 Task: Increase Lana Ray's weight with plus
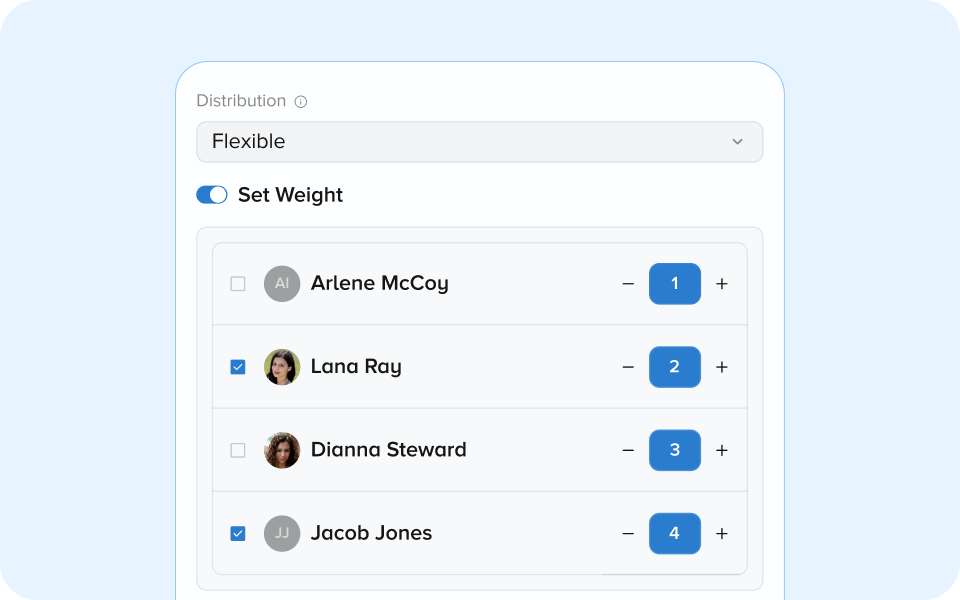722,367
